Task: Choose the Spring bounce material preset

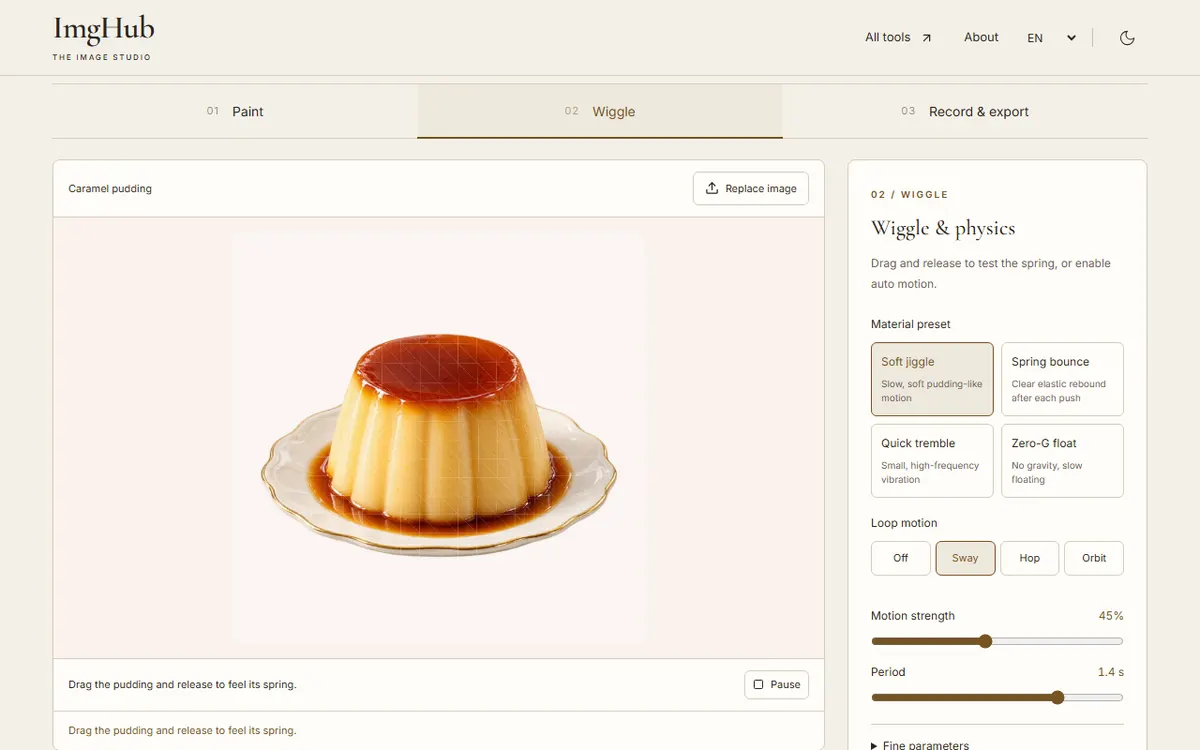Action: click(1062, 379)
